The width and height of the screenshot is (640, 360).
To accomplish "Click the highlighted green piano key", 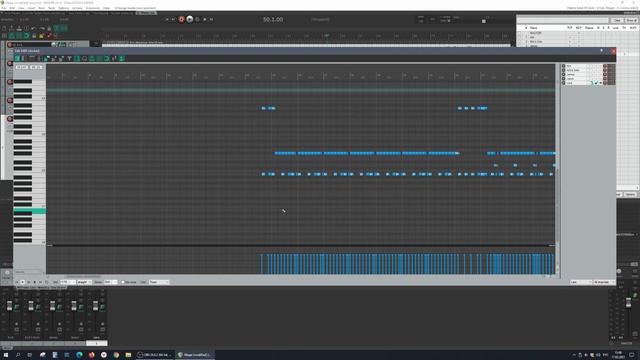I will pos(29,211).
